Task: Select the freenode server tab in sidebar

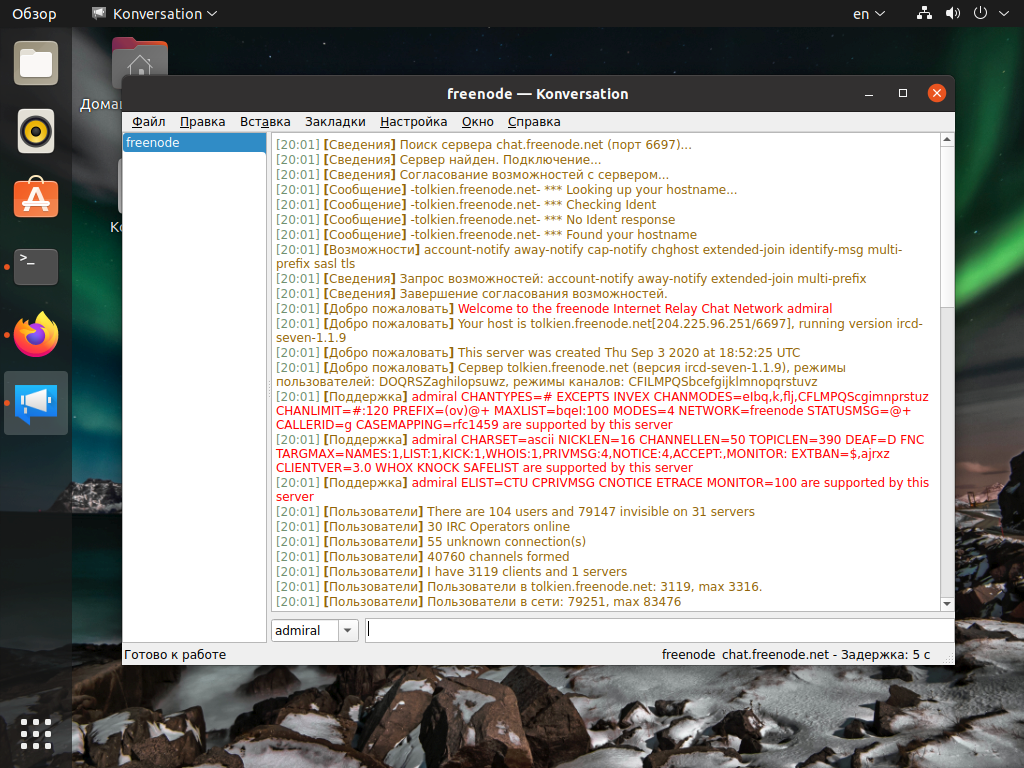Action: click(194, 143)
